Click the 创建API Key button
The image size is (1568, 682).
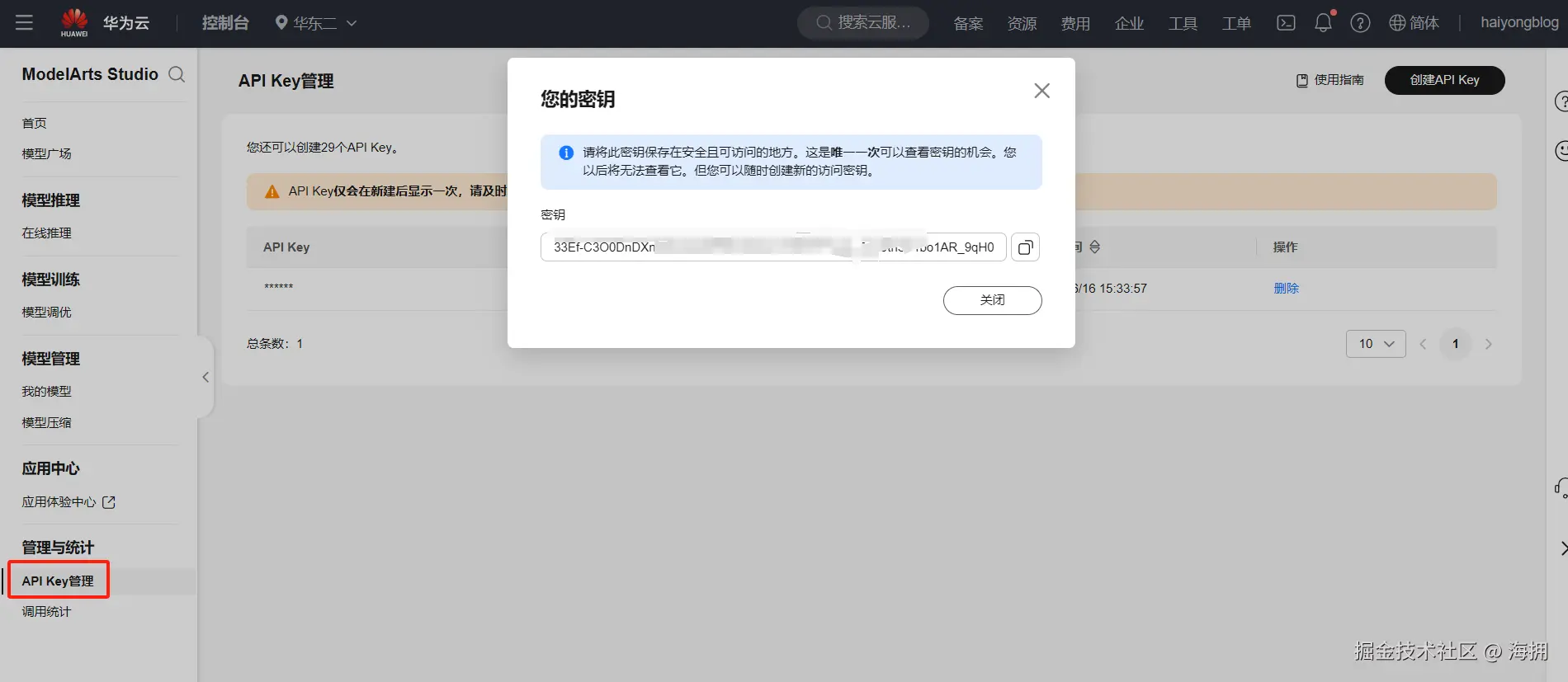coord(1444,80)
